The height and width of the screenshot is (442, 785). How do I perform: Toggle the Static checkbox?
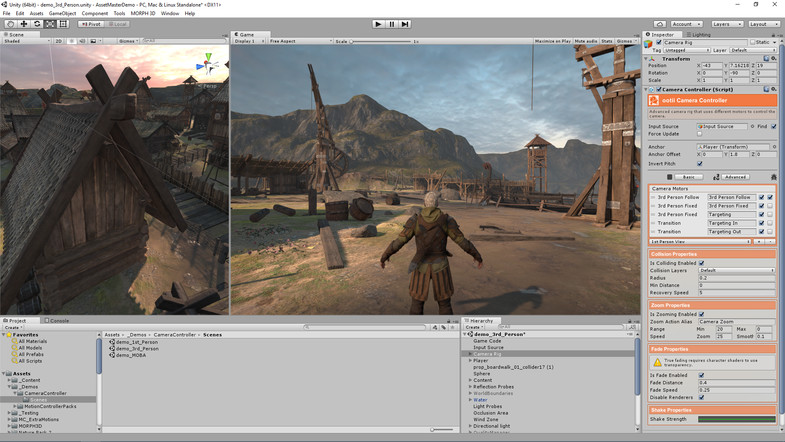click(753, 43)
